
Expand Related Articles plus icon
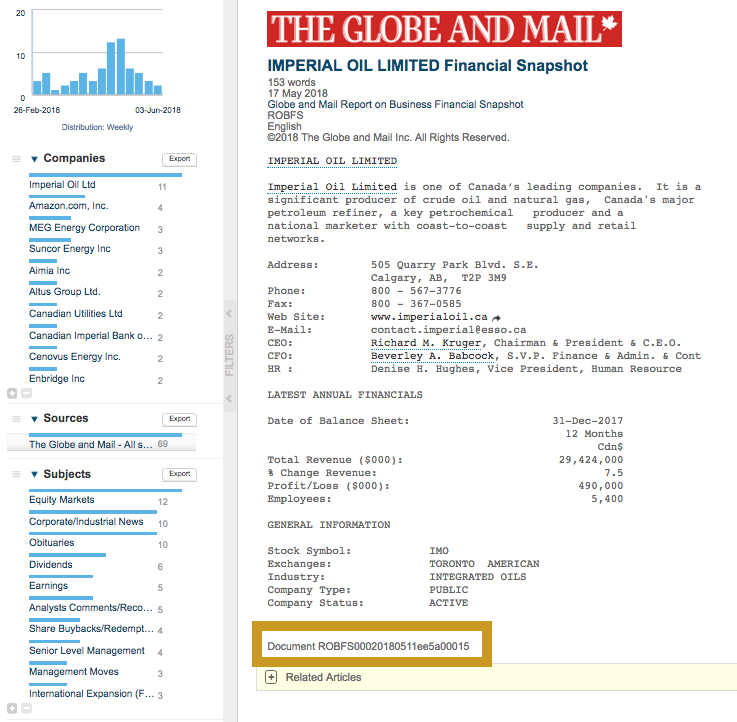tap(271, 677)
